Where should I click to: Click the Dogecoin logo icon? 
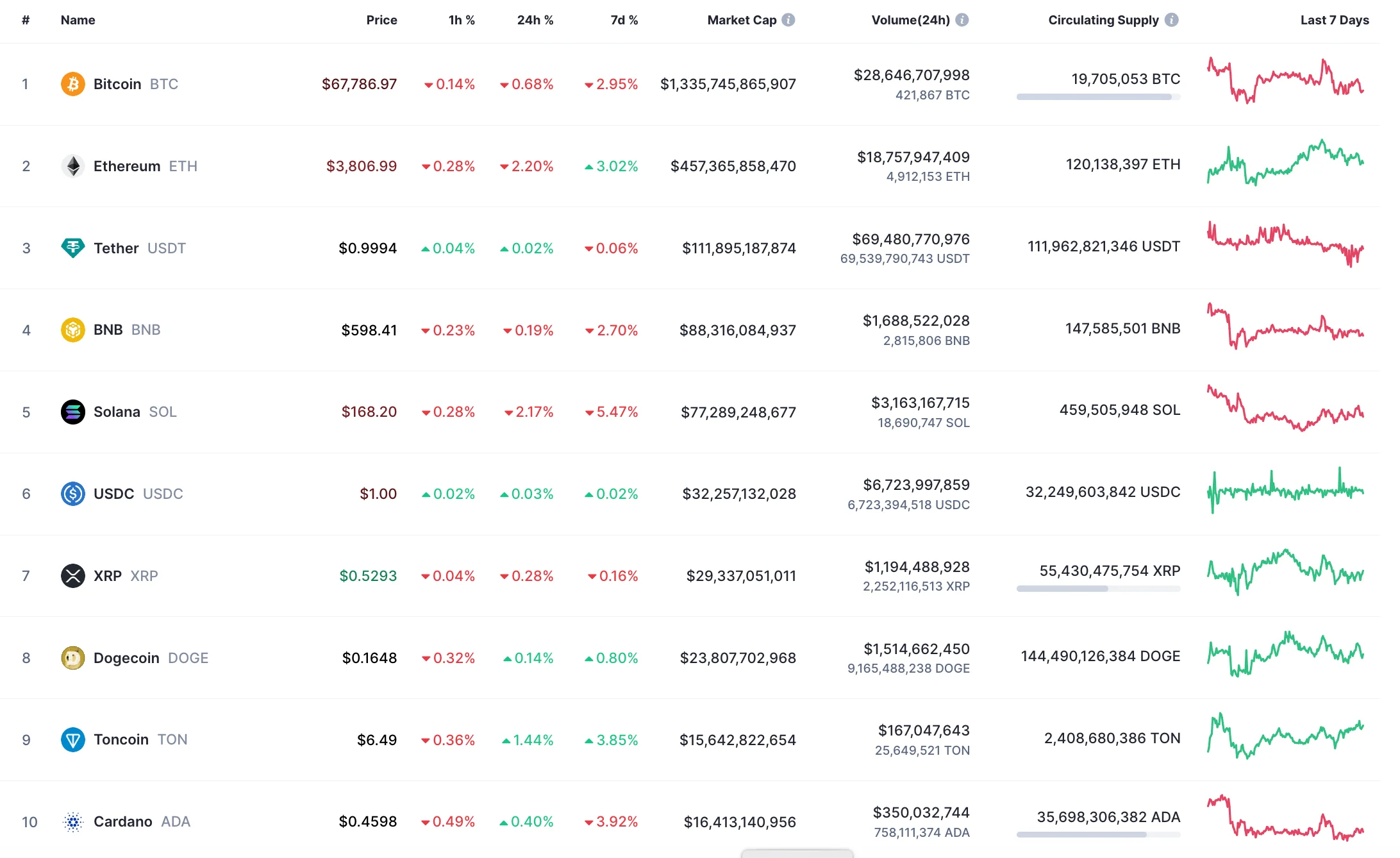coord(72,658)
